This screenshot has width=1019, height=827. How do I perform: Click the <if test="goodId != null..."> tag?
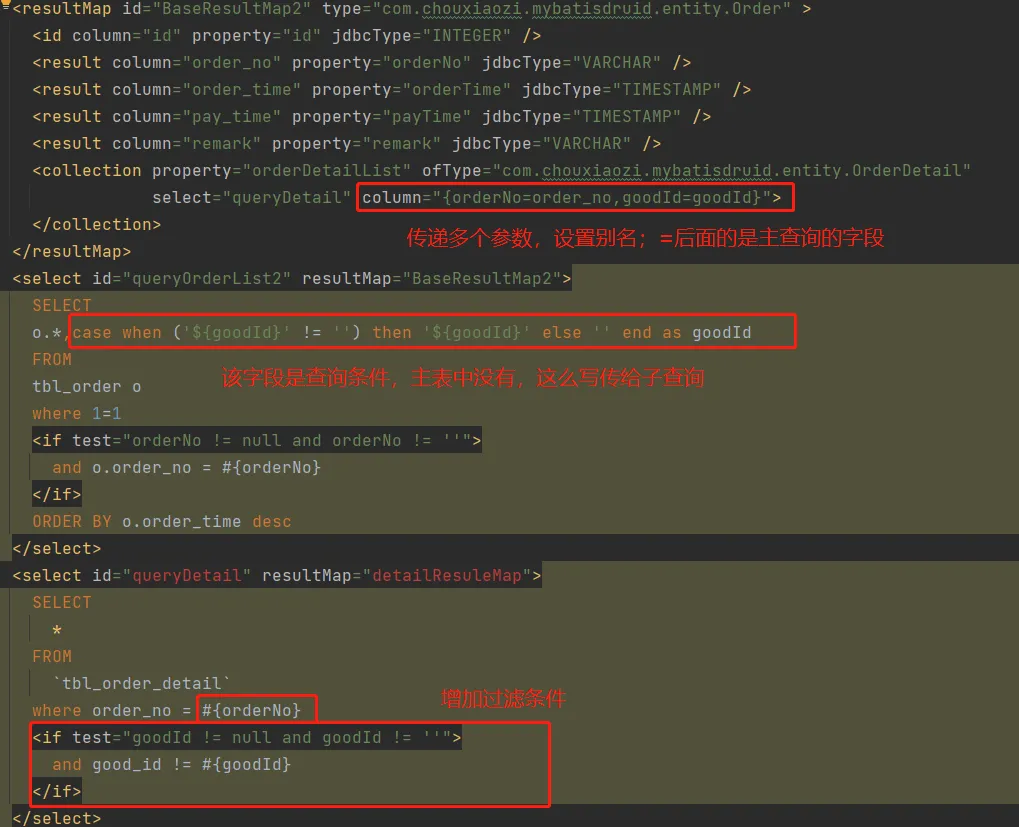coord(247,737)
